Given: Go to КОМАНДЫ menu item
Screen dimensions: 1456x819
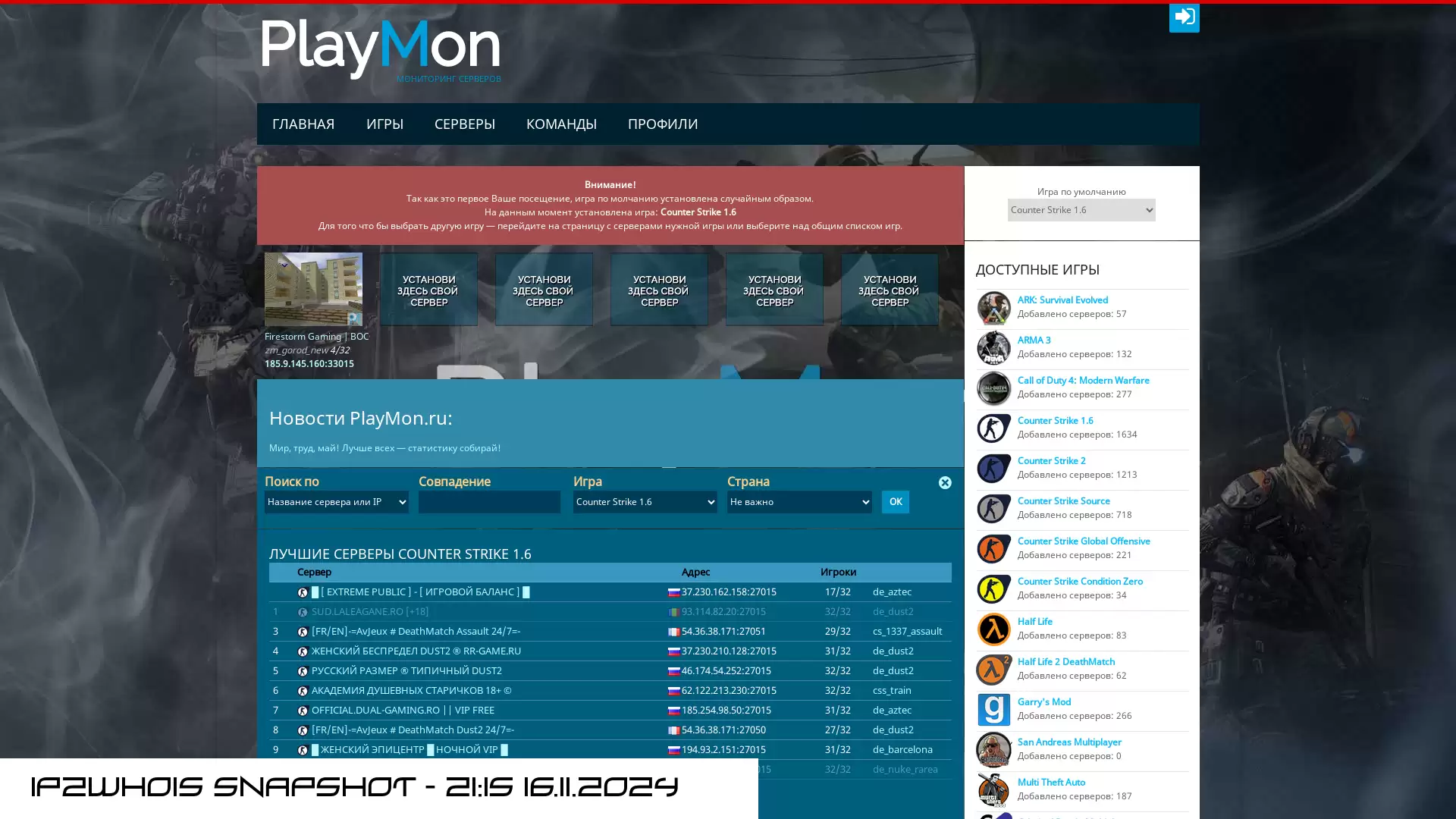Looking at the screenshot, I should [561, 124].
